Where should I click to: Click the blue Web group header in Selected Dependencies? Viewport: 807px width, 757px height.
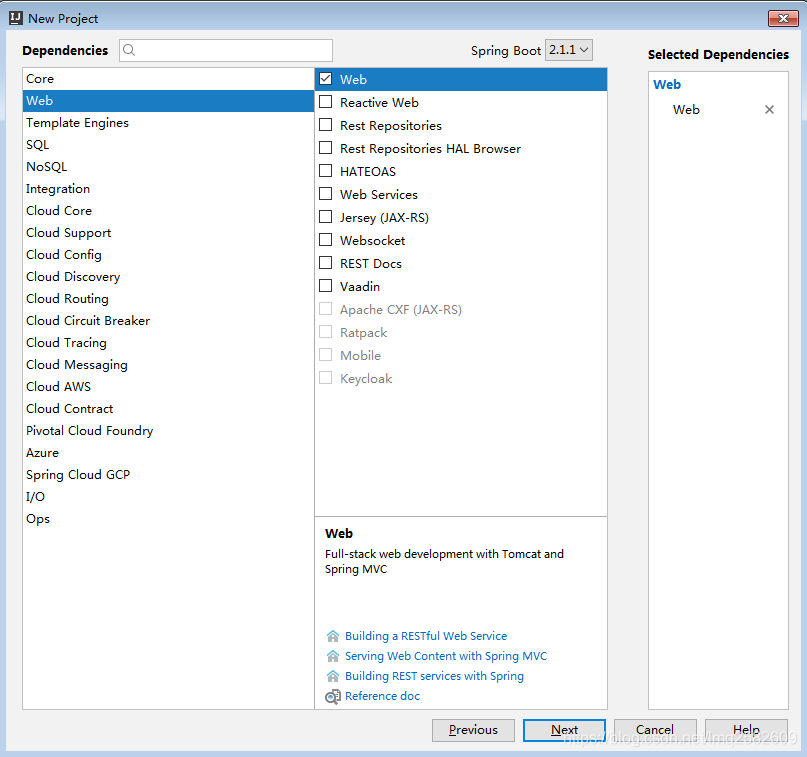[x=667, y=84]
